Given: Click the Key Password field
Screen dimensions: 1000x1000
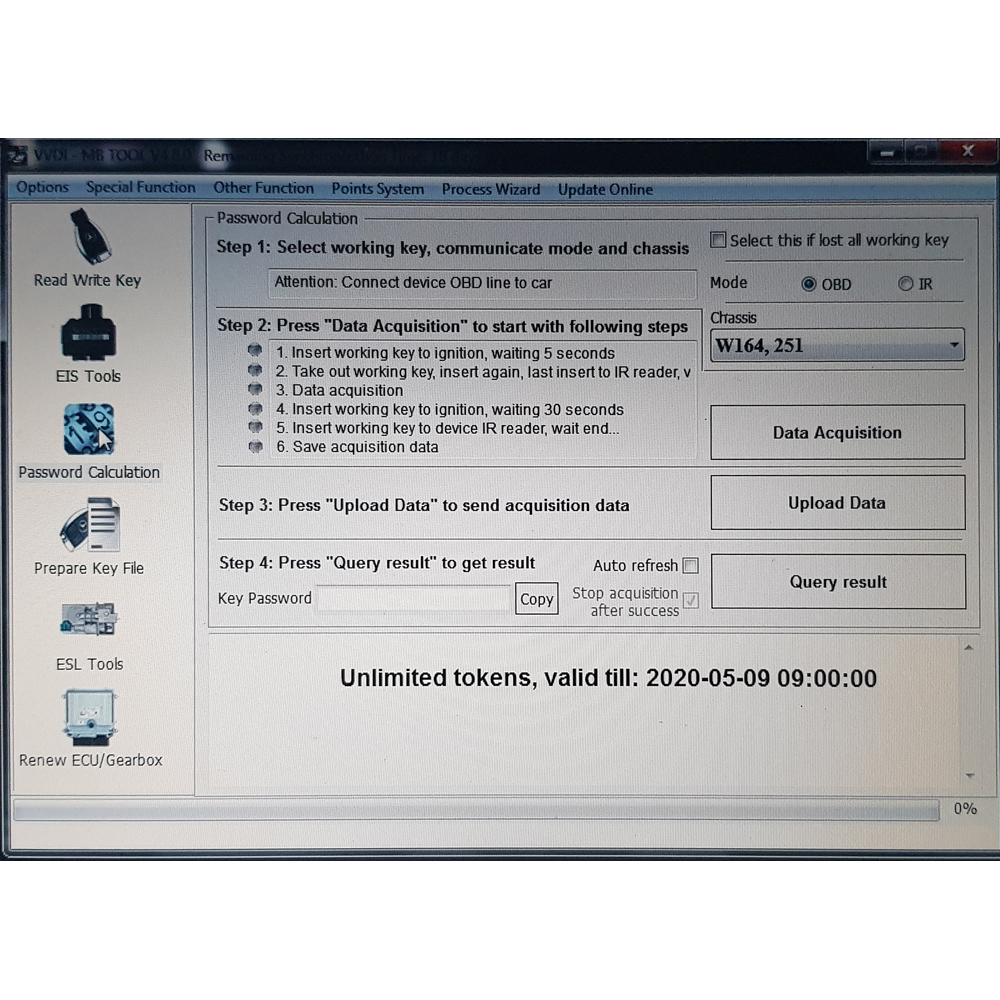Looking at the screenshot, I should 413,598.
